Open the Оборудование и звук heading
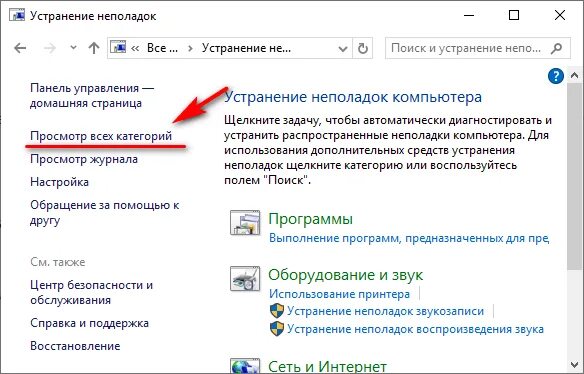The width and height of the screenshot is (584, 374). [345, 275]
